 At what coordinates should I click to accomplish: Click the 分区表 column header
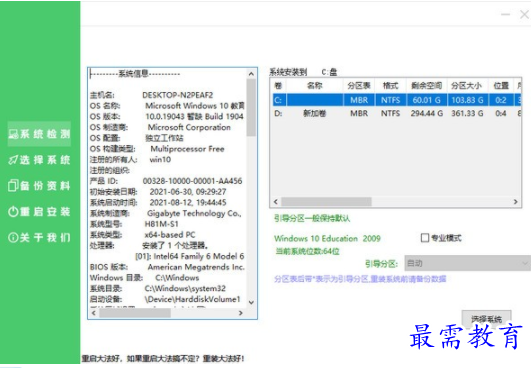[359, 86]
